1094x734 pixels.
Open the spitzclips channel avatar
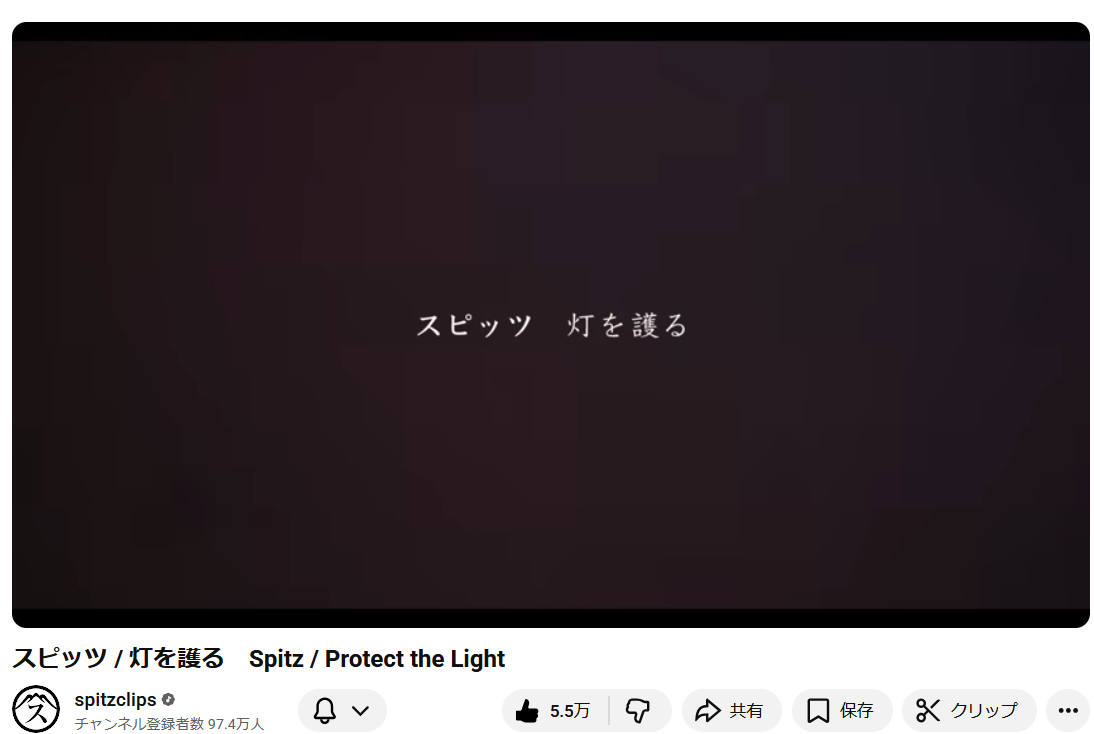click(36, 710)
